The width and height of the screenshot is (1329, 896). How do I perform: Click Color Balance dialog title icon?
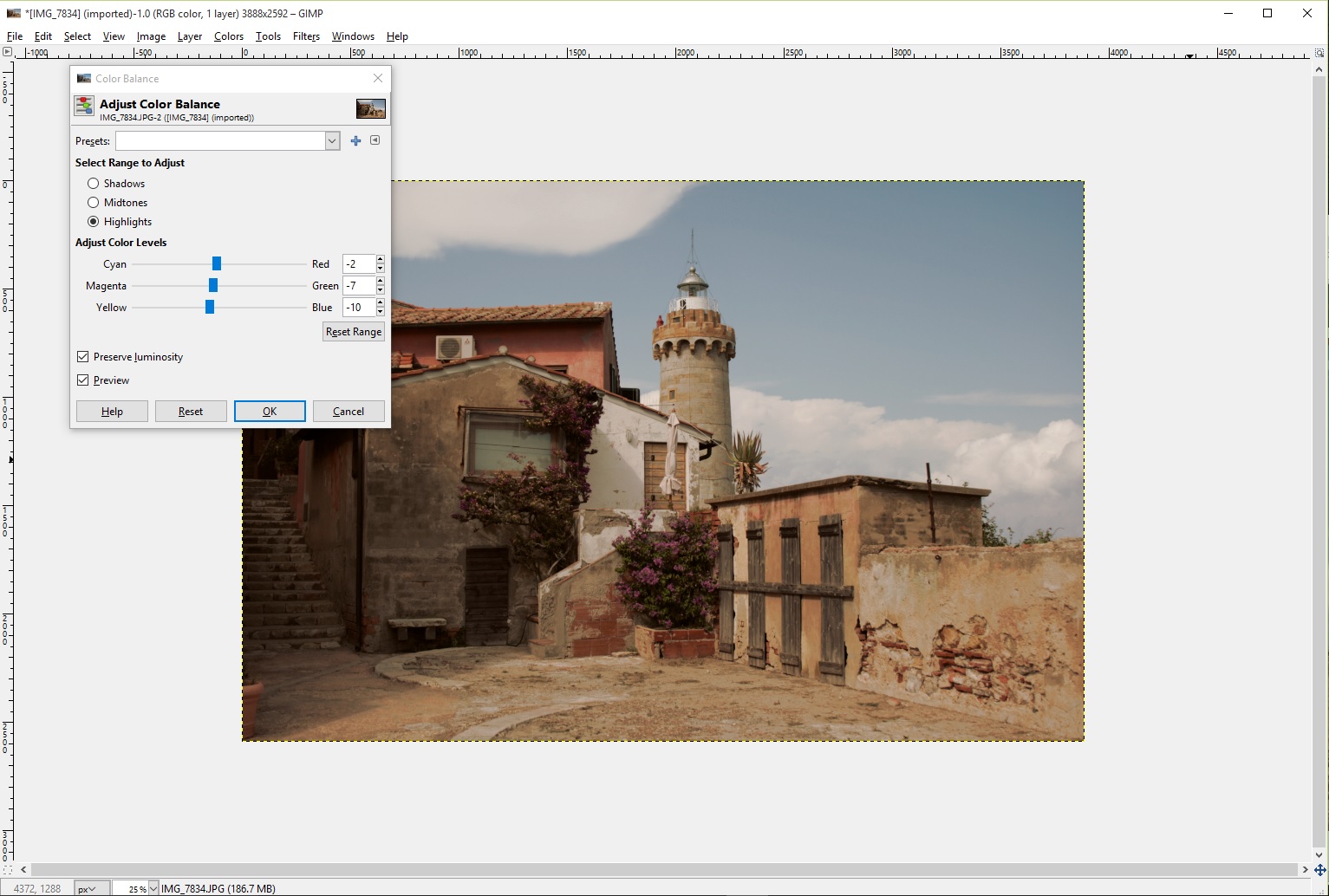[x=84, y=78]
